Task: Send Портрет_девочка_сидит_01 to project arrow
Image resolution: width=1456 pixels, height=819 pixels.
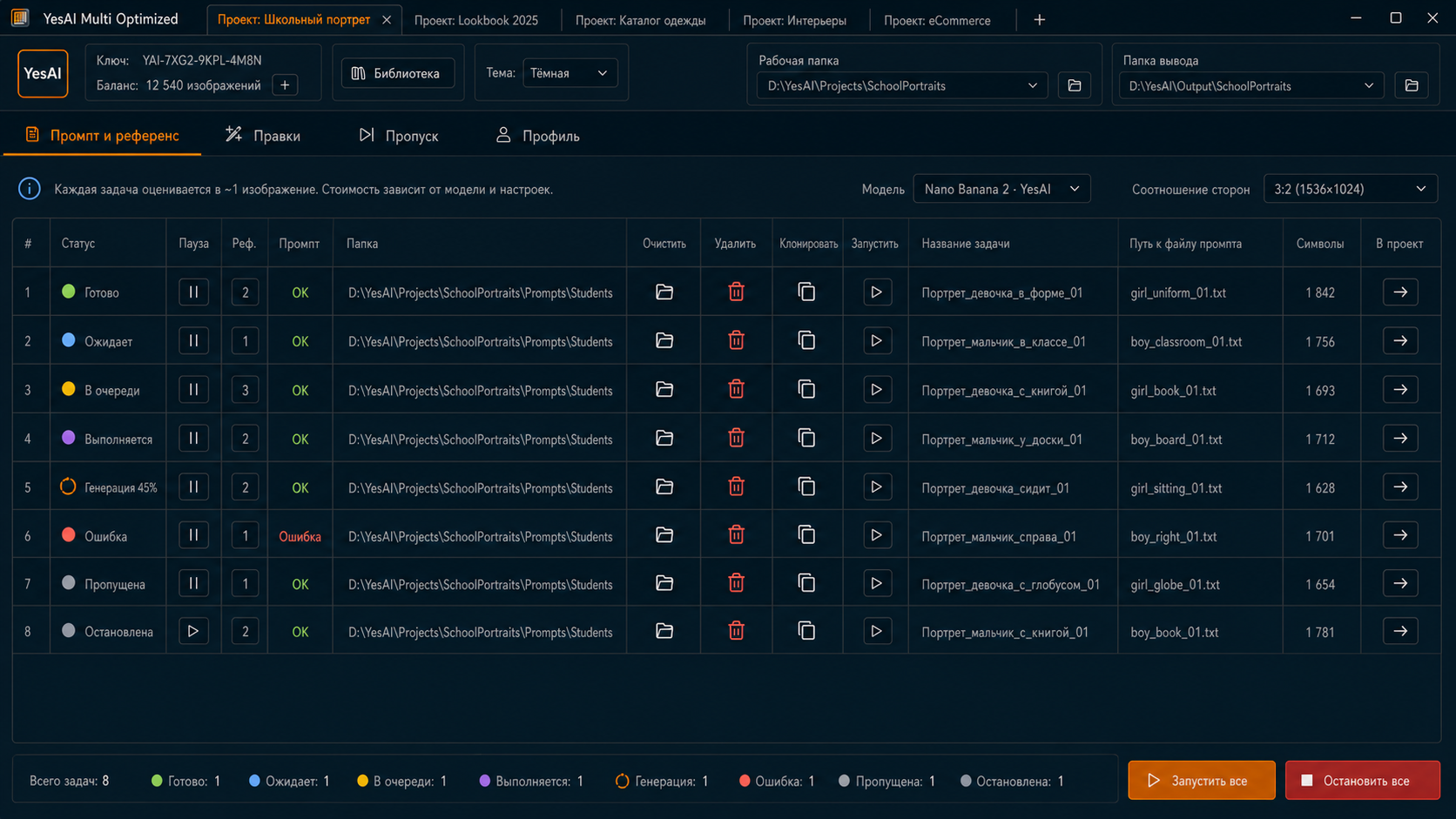Action: (1400, 487)
